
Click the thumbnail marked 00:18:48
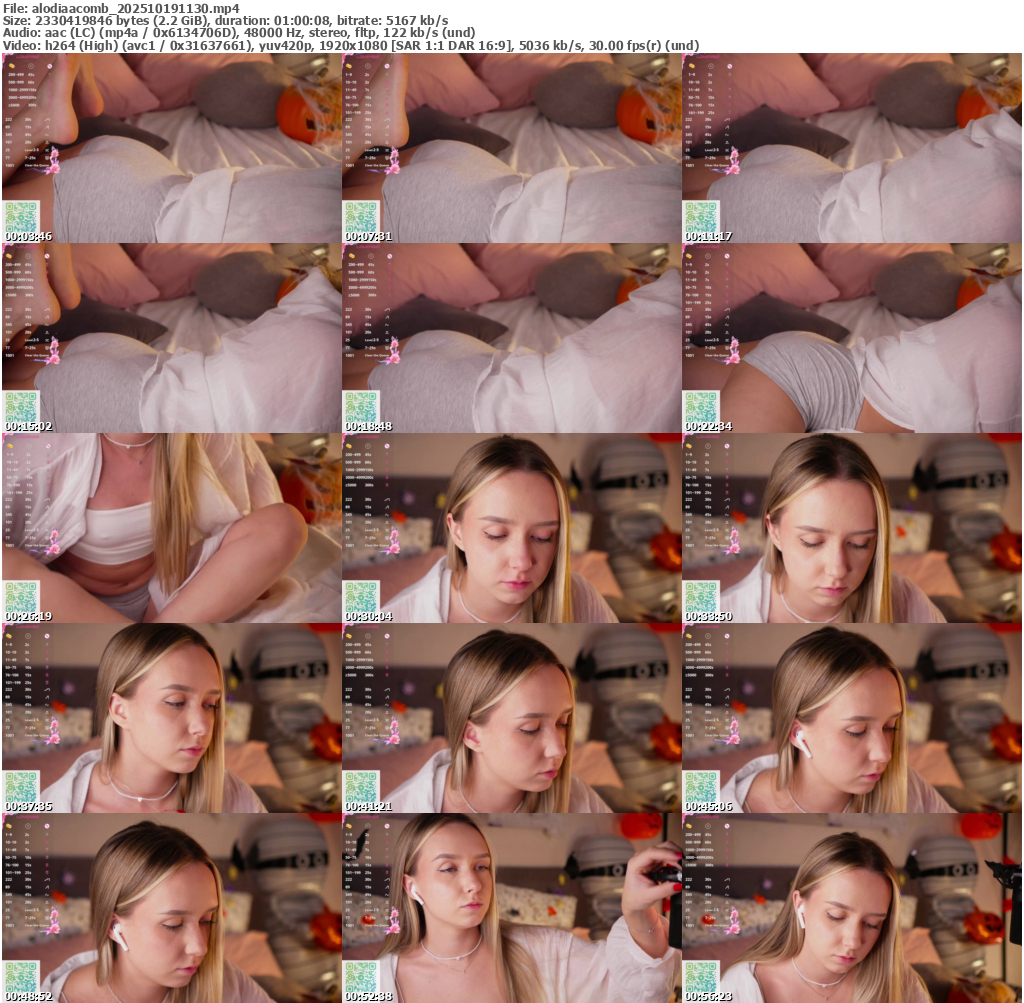click(511, 338)
